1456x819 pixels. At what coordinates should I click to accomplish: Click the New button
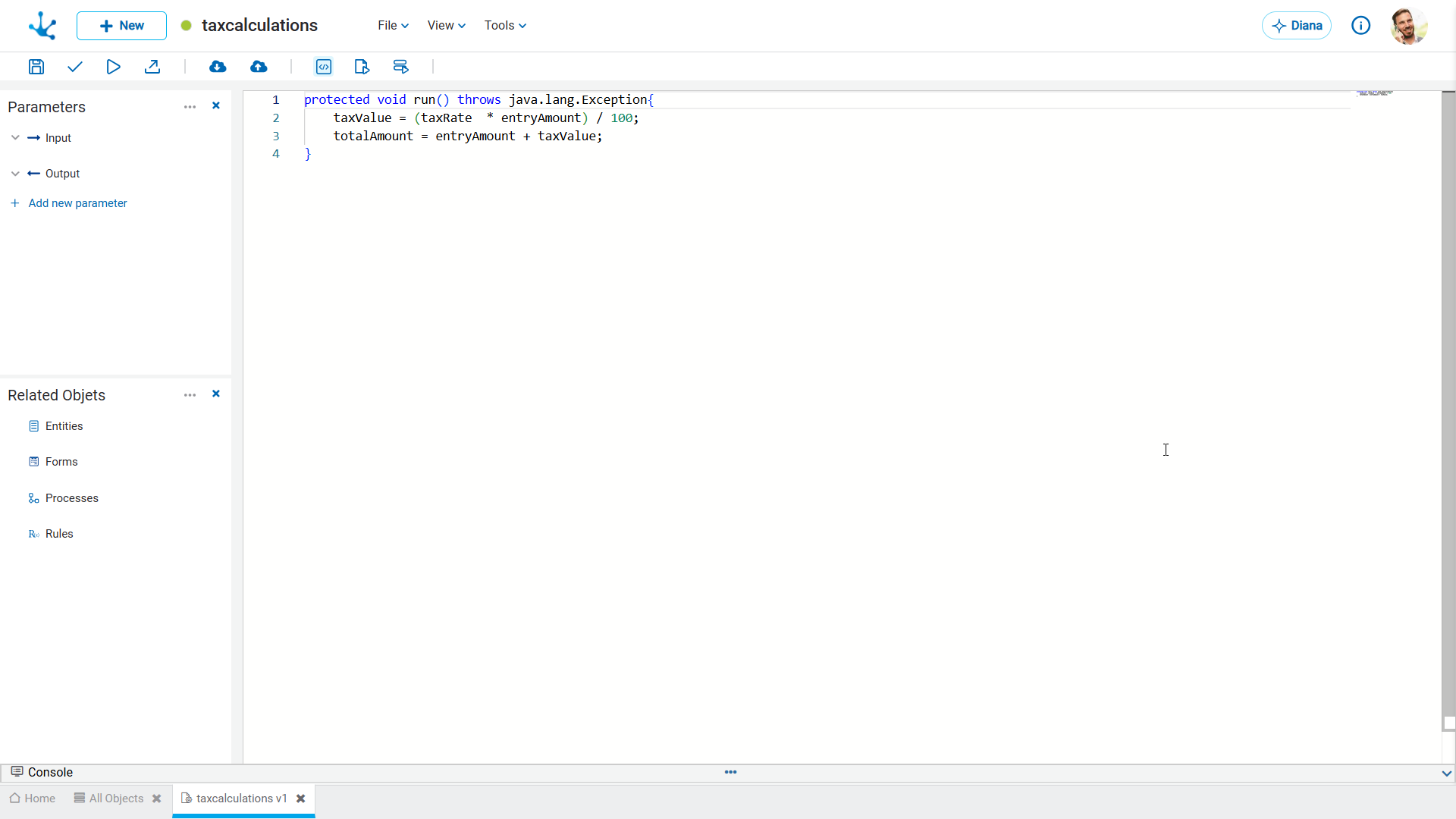pos(121,26)
